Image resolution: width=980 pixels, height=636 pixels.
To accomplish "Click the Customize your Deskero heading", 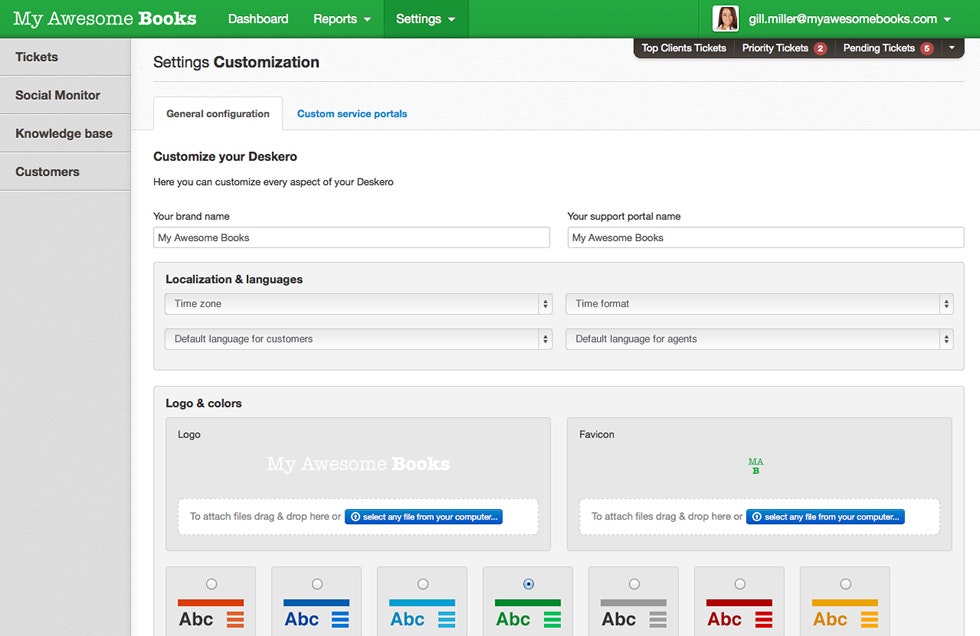I will pyautogui.click(x=225, y=156).
